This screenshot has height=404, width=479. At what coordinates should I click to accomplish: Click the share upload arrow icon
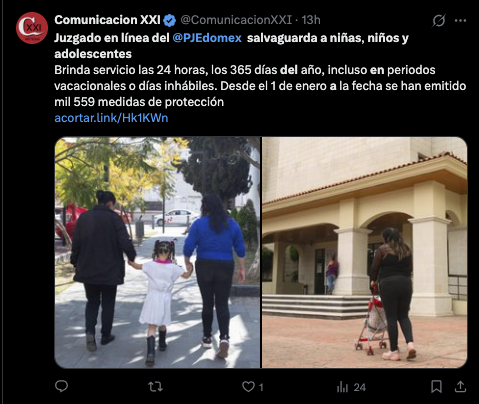tap(460, 387)
